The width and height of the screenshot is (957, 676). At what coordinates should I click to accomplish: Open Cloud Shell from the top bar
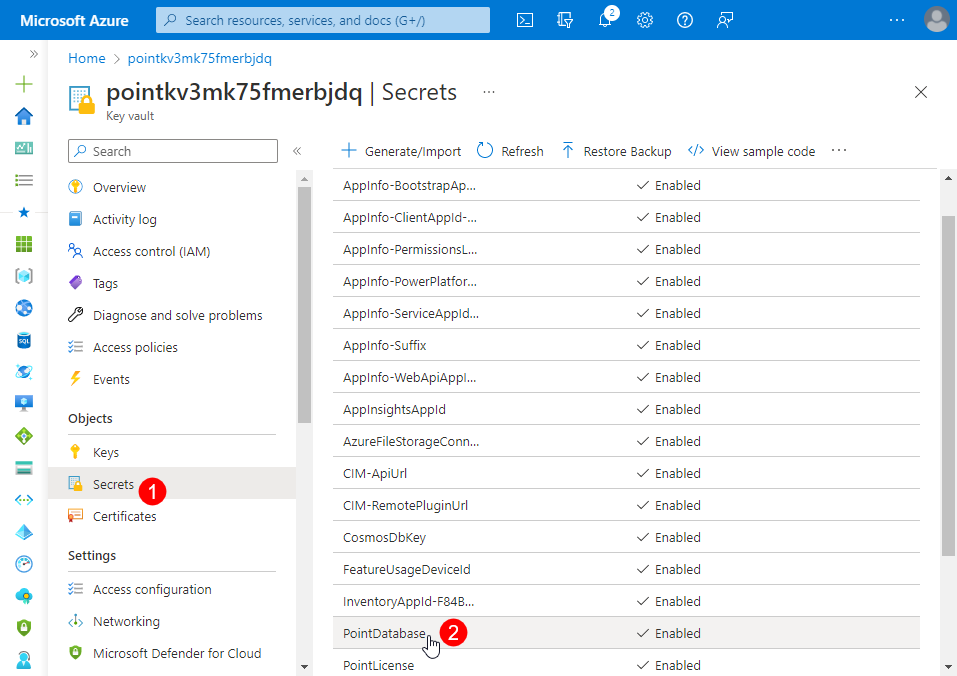(x=525, y=20)
